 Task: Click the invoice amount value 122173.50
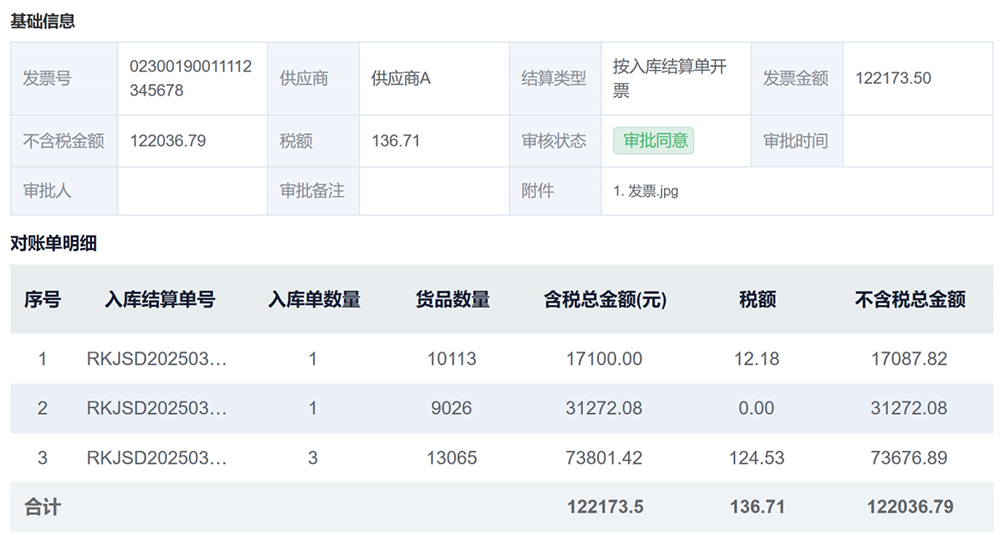893,78
